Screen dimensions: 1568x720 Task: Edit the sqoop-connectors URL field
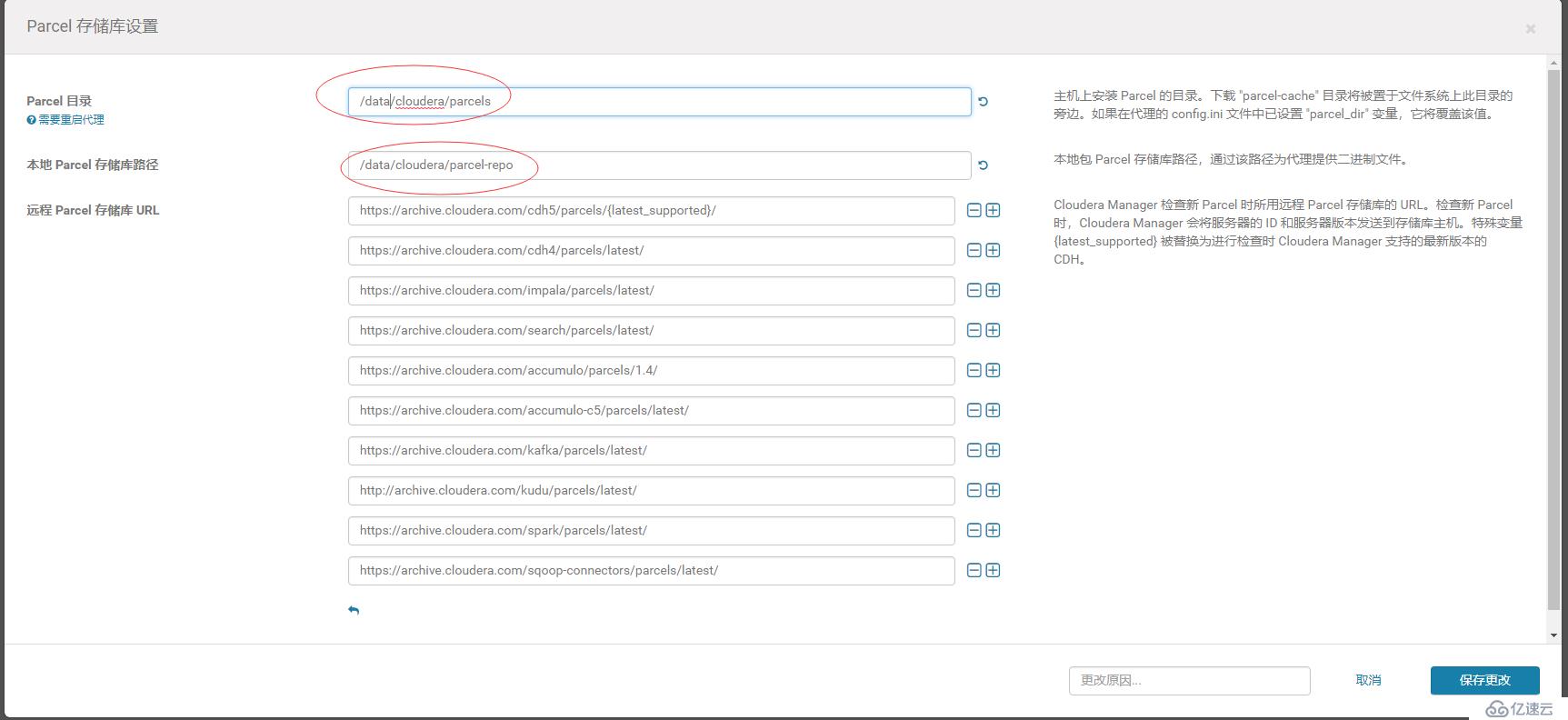[x=651, y=571]
